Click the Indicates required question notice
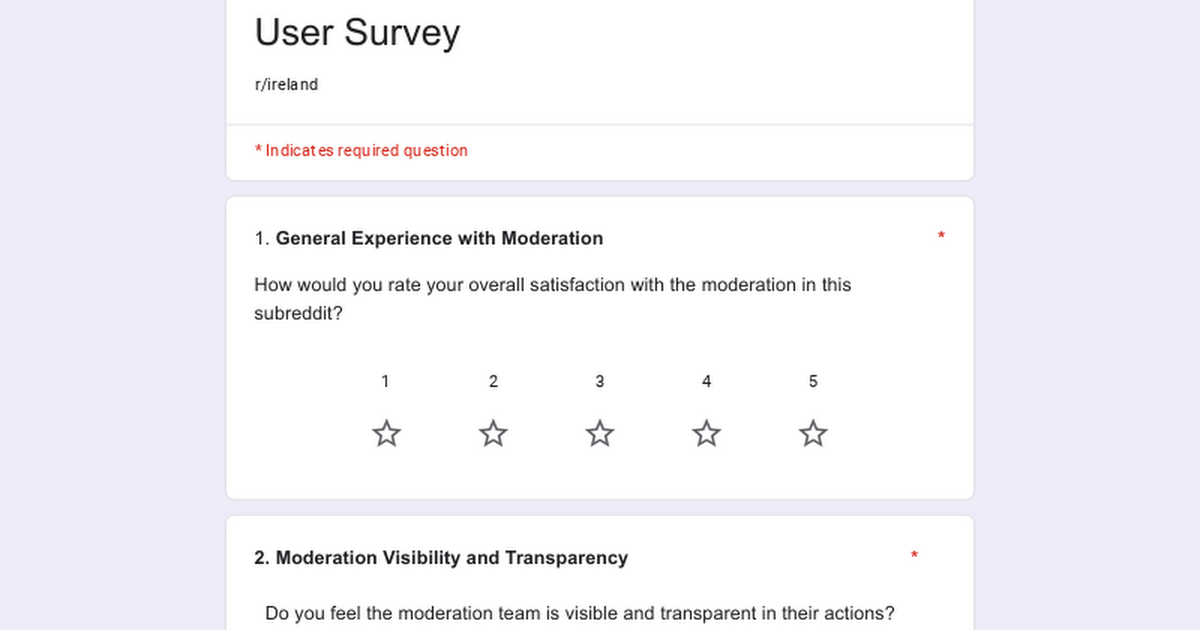Viewport: 1200px width, 630px height. click(361, 151)
